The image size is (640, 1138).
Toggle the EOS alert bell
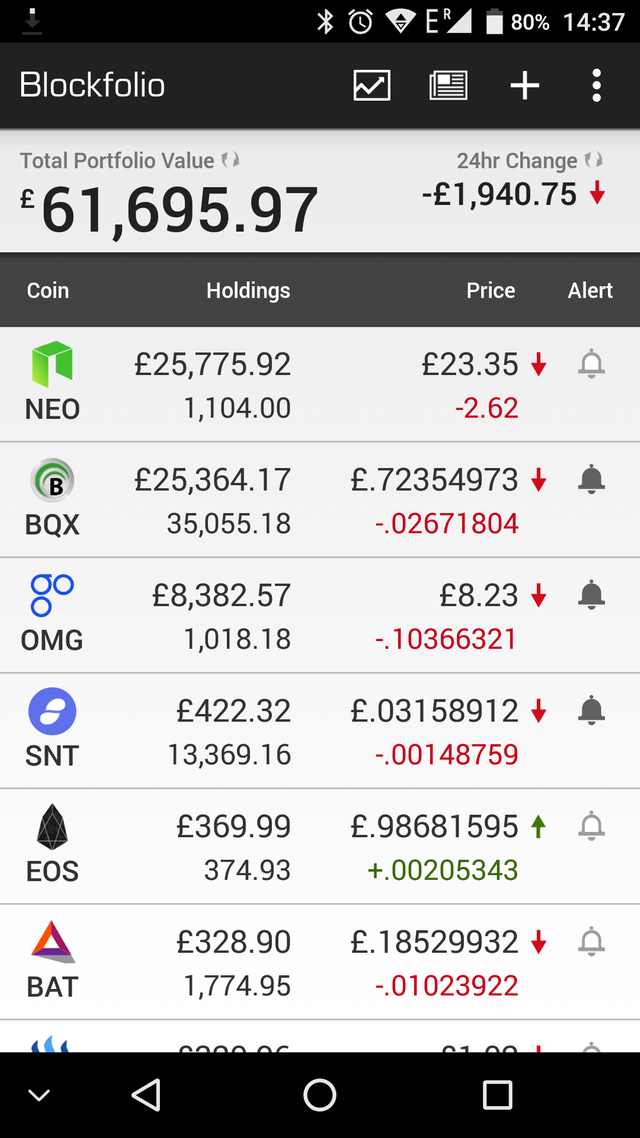[592, 827]
